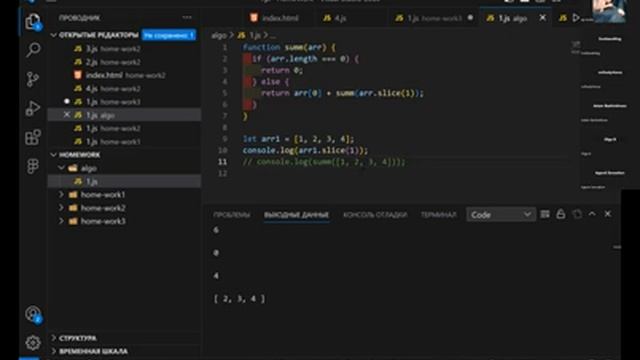Viewport: 640px width, 360px height.
Task: Maximize the bottom panel with chevron
Action: click(x=592, y=214)
